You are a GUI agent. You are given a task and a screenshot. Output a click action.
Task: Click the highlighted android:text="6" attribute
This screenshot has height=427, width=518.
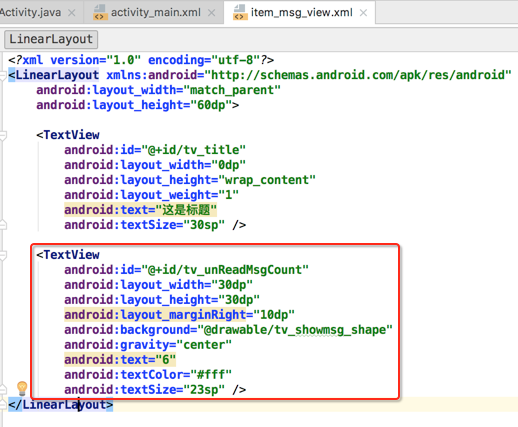pyautogui.click(x=120, y=360)
